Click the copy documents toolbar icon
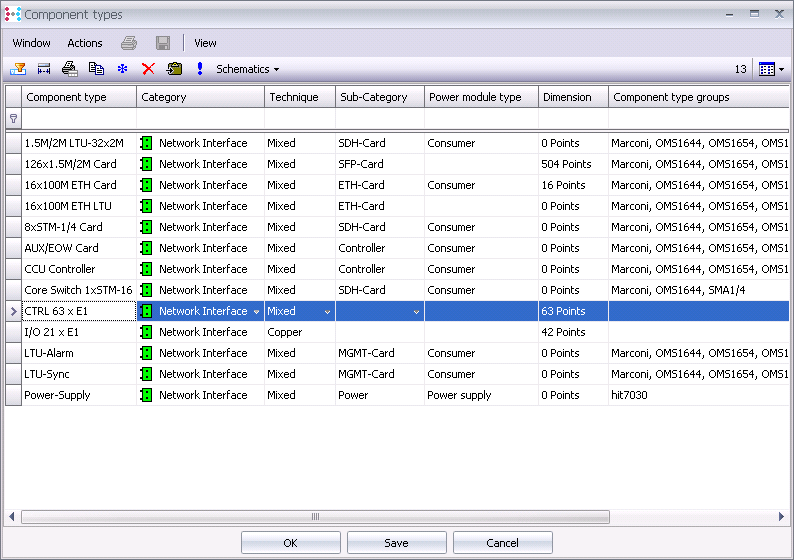 96,69
